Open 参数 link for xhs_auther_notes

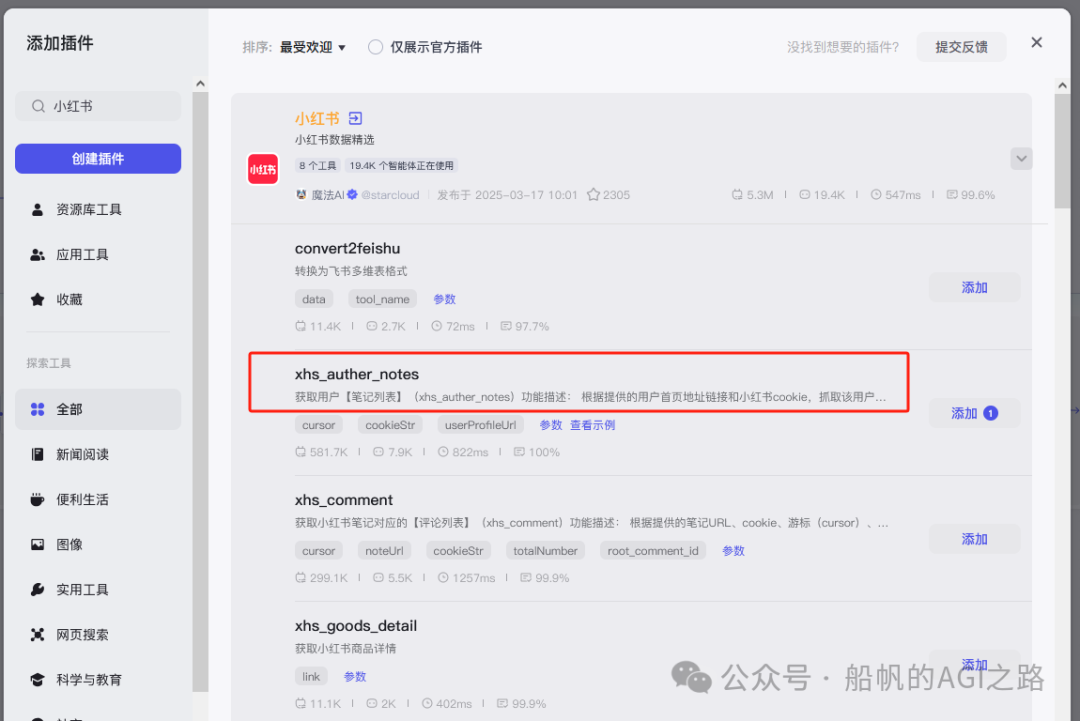click(x=550, y=425)
